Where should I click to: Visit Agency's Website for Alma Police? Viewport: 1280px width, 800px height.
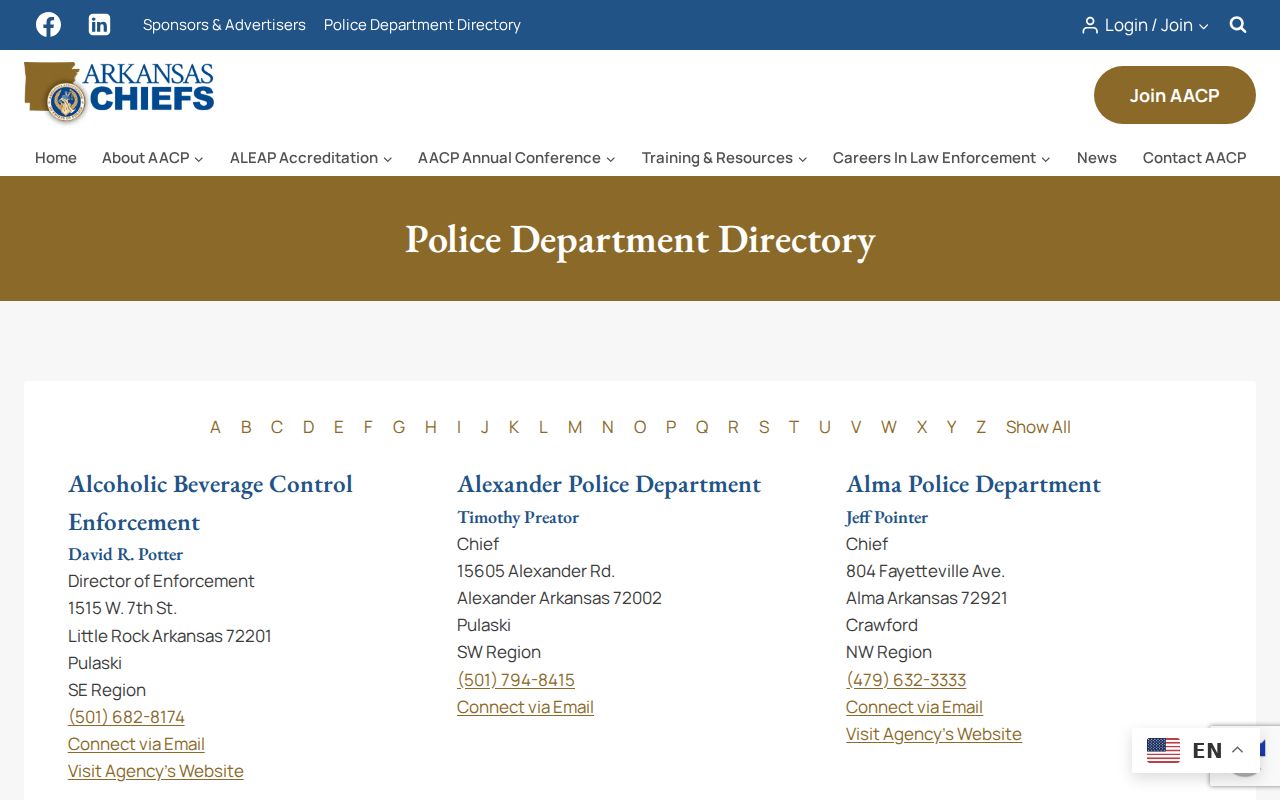[934, 734]
